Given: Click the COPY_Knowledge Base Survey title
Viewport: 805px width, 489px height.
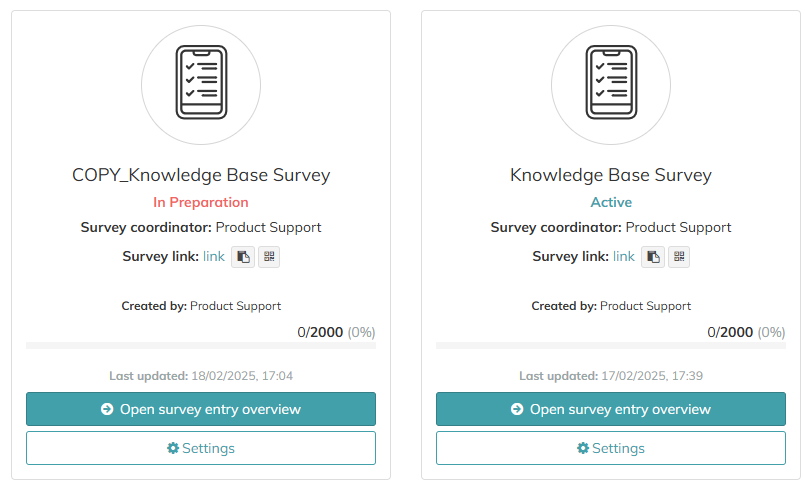Looking at the screenshot, I should click(201, 175).
